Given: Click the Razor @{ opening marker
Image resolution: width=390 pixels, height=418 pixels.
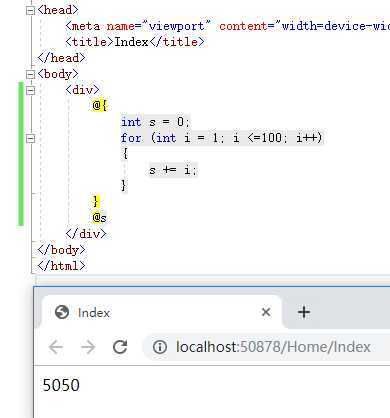Looking at the screenshot, I should 100,106.
